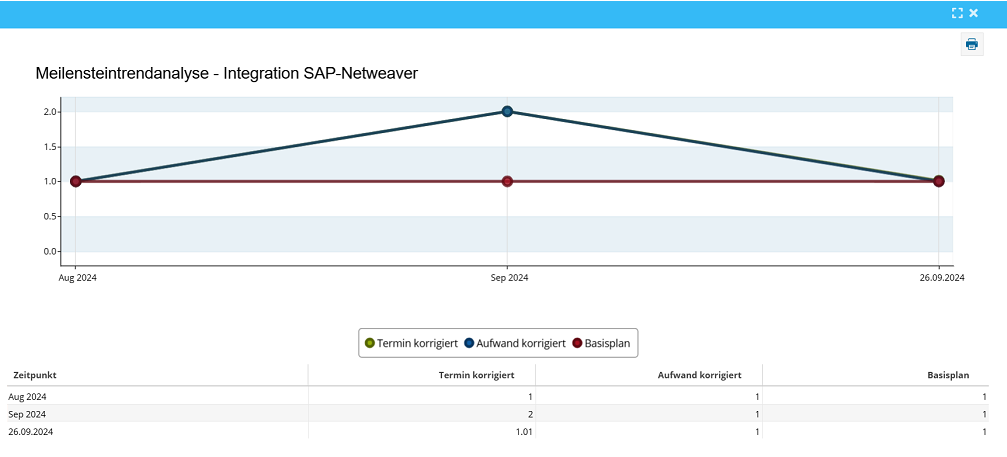Select the Aug 2024 row in table

coord(28,397)
